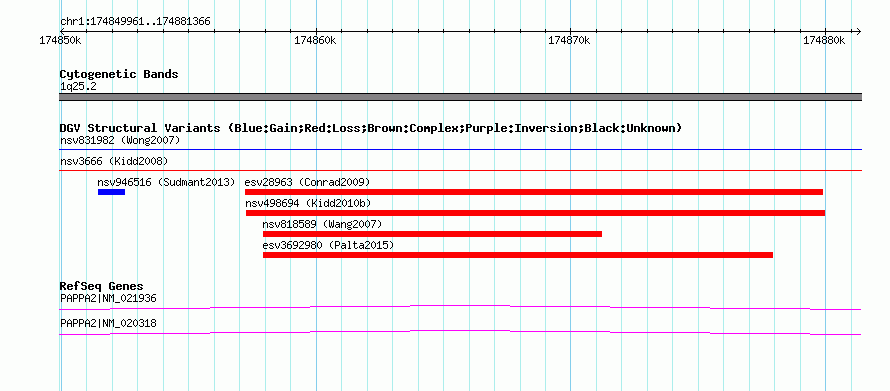
Task: Click the red nsv498694 variant bar
Action: click(535, 213)
